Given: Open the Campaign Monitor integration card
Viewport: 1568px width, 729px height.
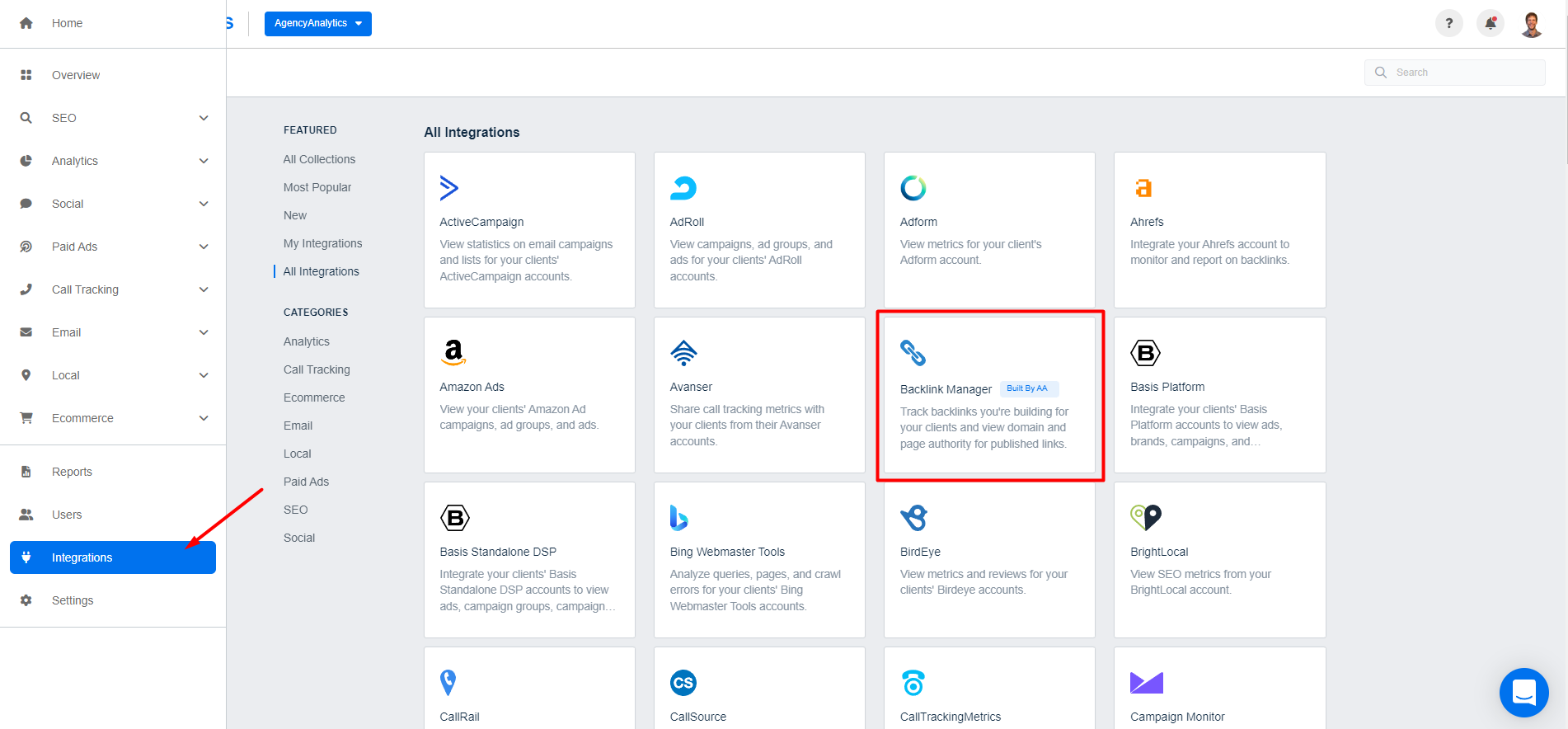Looking at the screenshot, I should (1220, 688).
